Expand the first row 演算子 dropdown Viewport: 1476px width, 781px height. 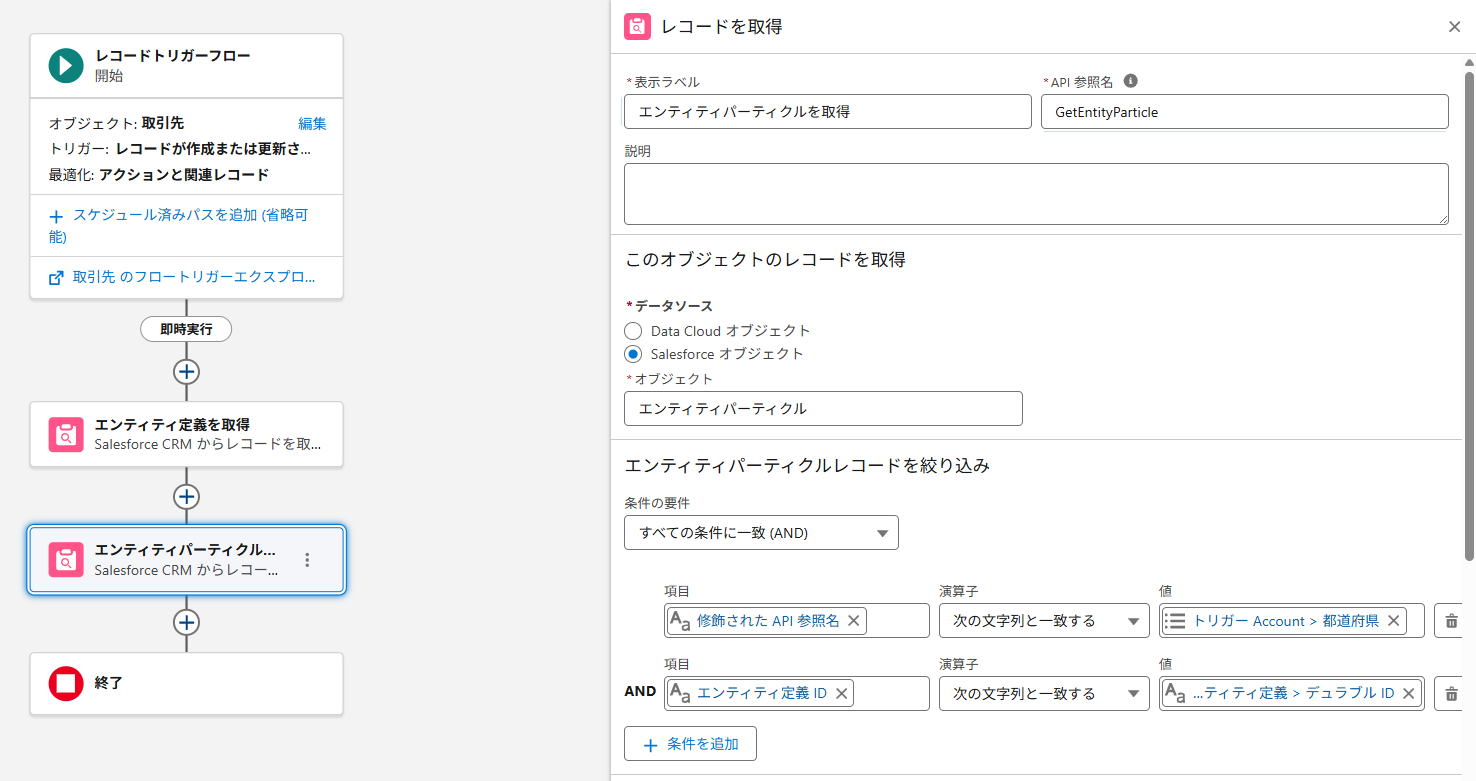pyautogui.click(x=1044, y=621)
